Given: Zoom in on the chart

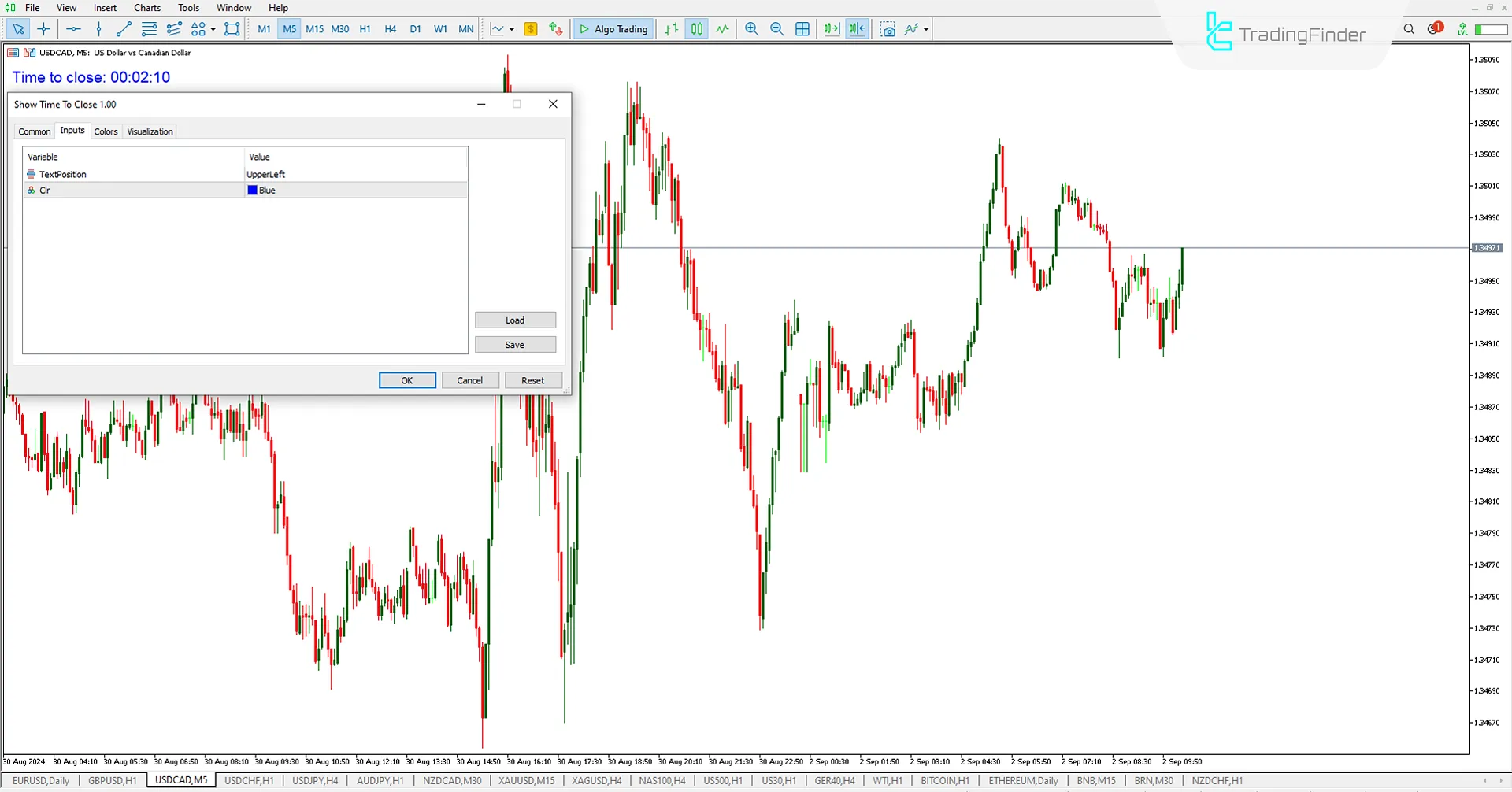Looking at the screenshot, I should pos(751,29).
